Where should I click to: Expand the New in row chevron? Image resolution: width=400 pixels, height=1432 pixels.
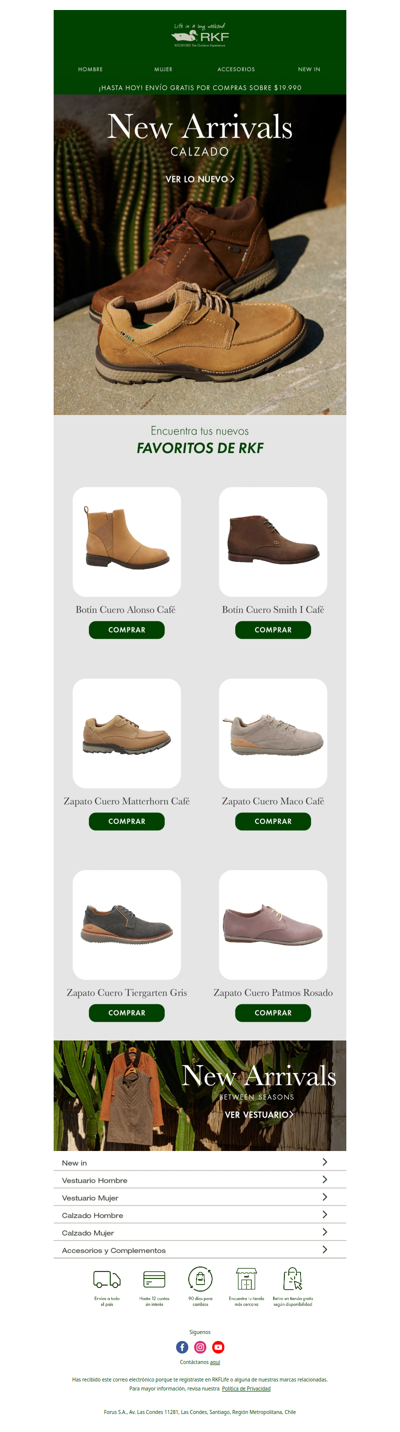325,1162
